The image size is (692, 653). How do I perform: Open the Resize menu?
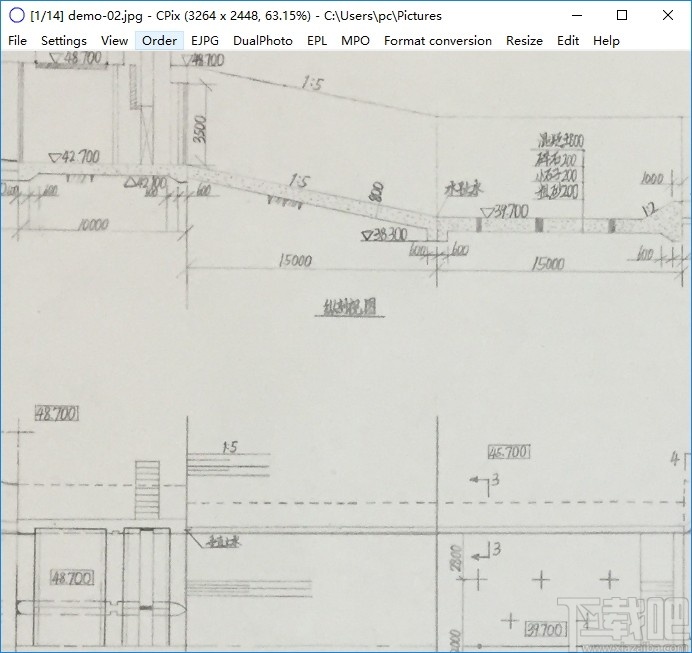point(524,41)
